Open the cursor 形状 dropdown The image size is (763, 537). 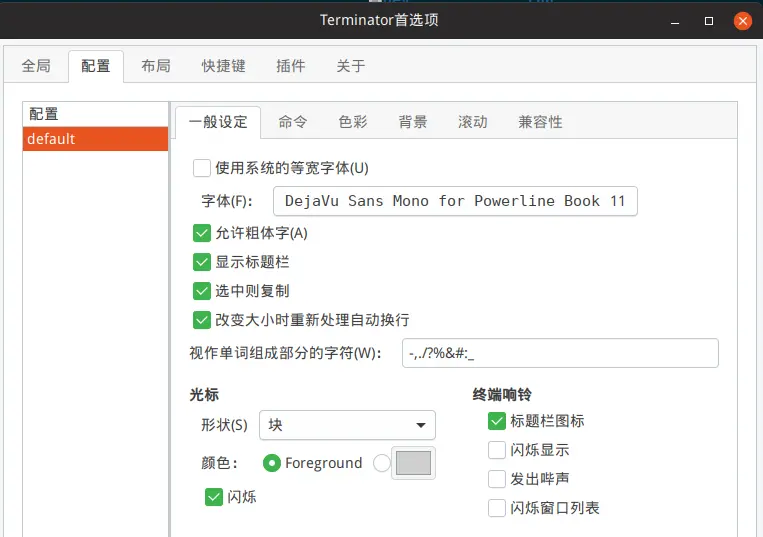[x=347, y=425]
